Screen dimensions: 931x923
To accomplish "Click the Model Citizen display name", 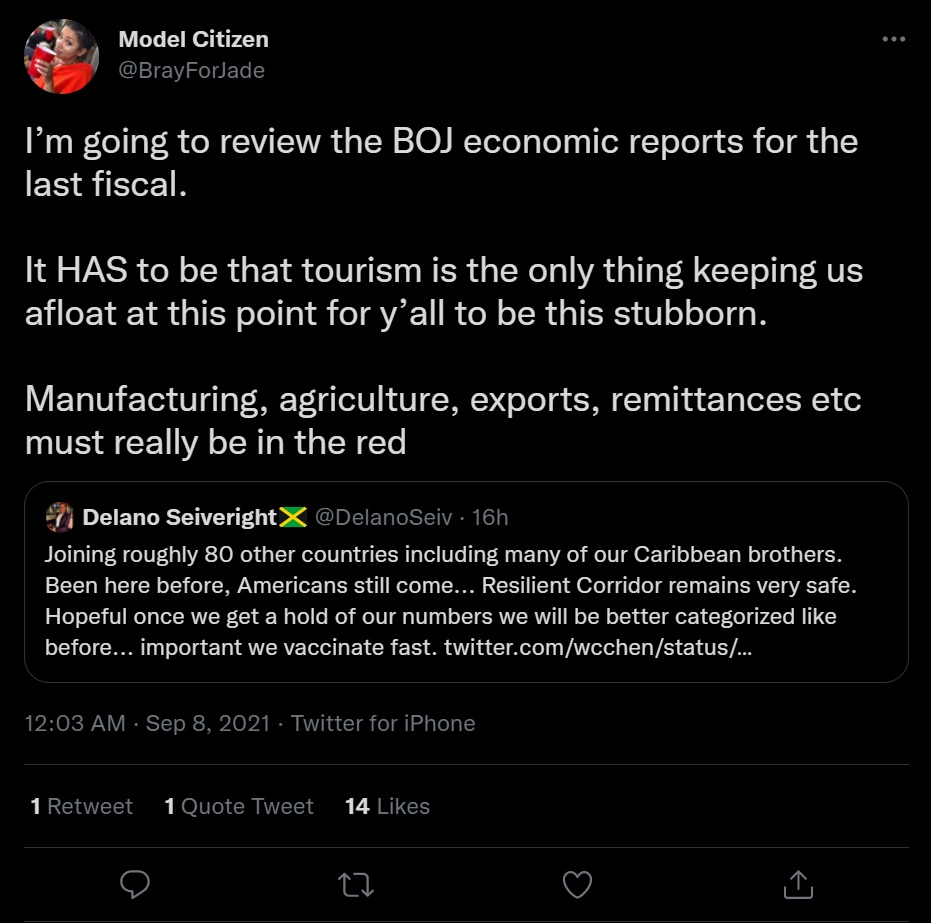I will pos(194,39).
